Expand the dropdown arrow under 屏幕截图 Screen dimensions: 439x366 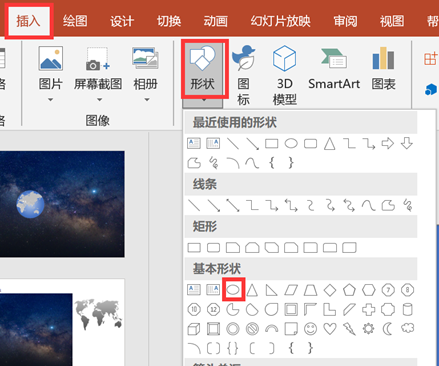[x=99, y=100]
